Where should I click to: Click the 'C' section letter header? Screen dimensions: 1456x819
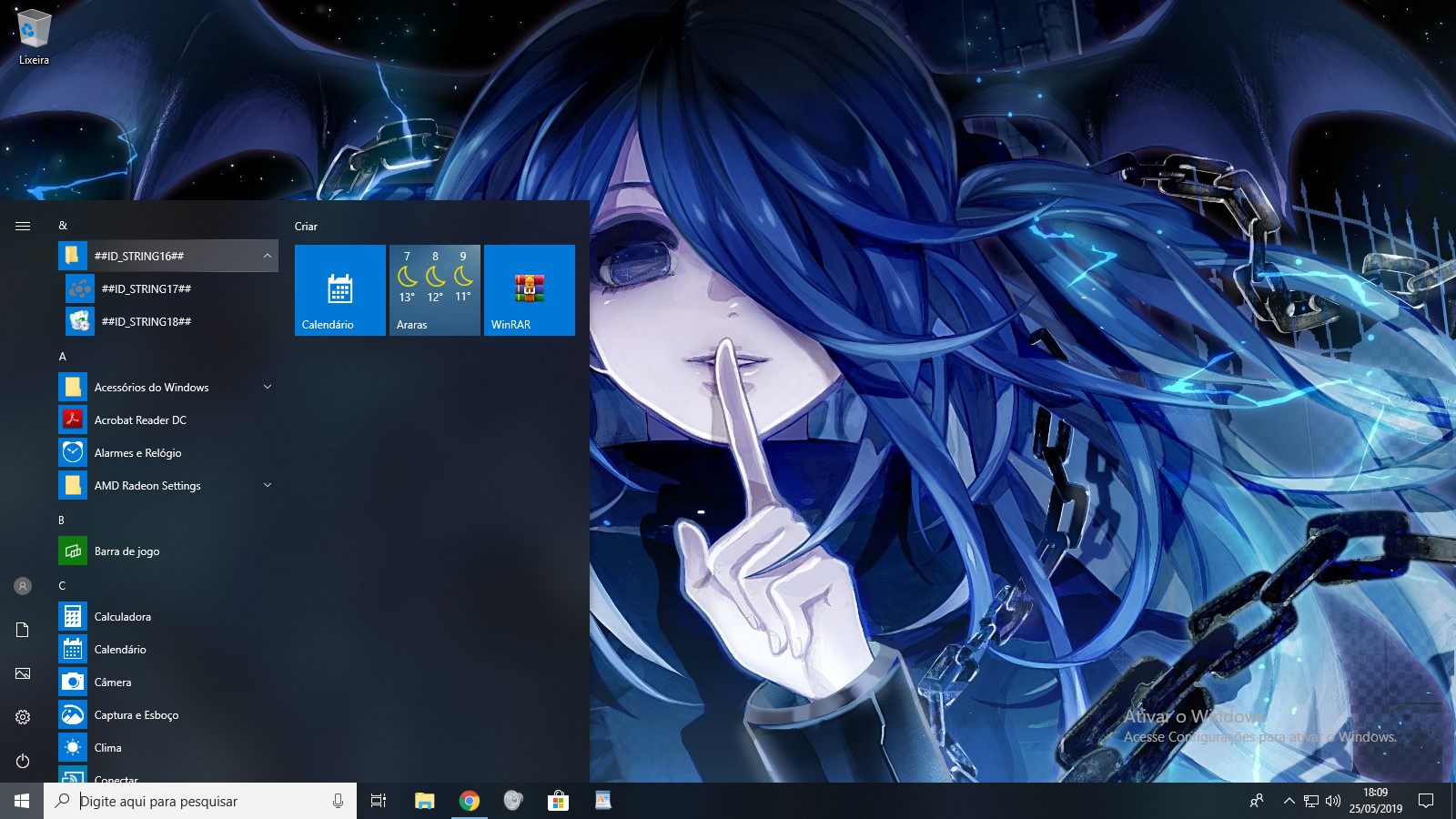click(62, 586)
